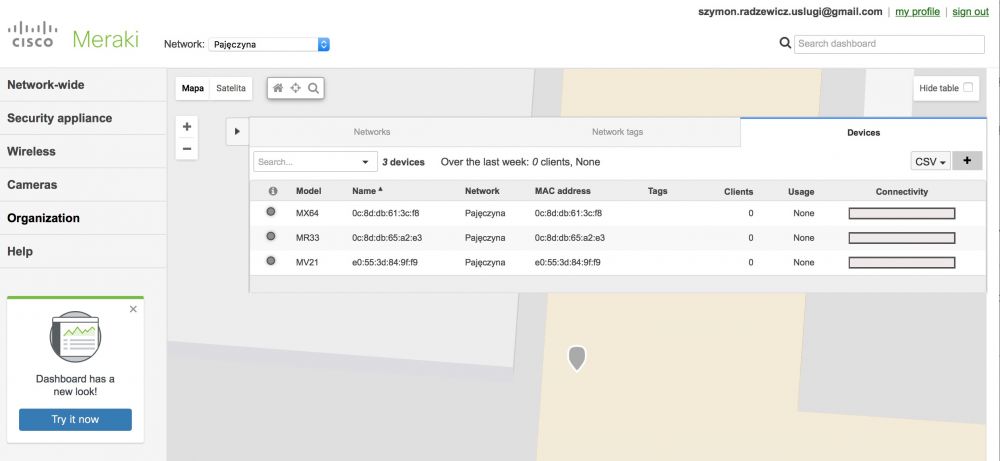Click the dashboard search magnifier icon
Image resolution: width=1000 pixels, height=461 pixels.
point(785,43)
